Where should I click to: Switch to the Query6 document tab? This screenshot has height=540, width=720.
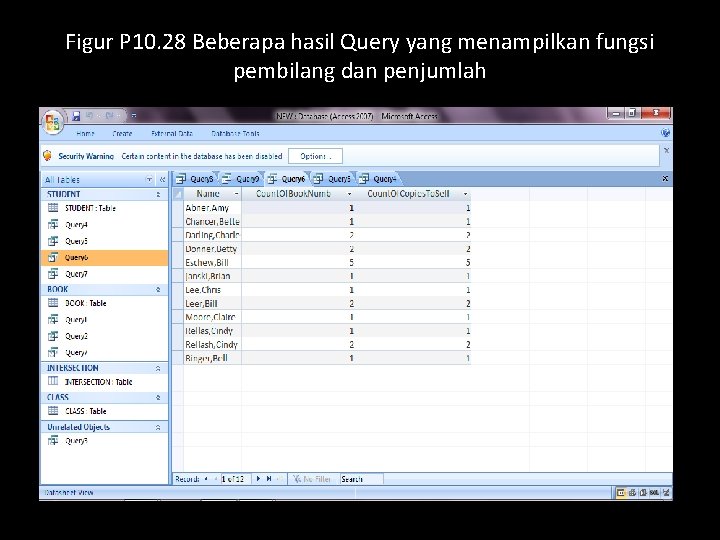tap(287, 179)
